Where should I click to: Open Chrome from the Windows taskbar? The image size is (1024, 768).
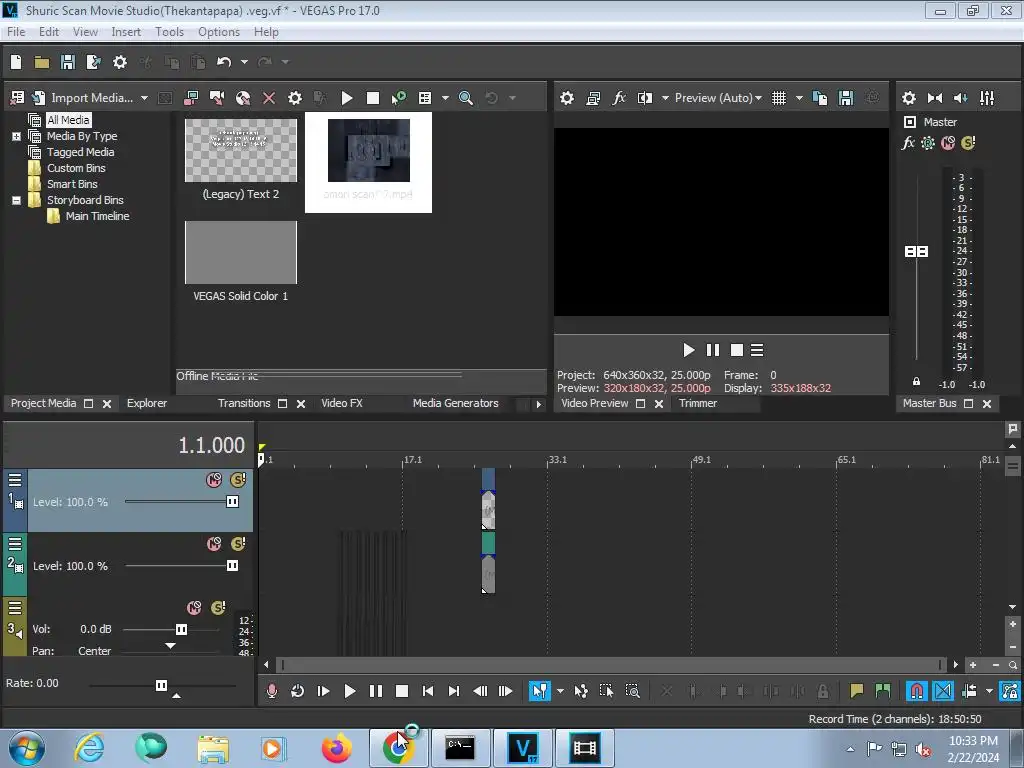point(398,748)
